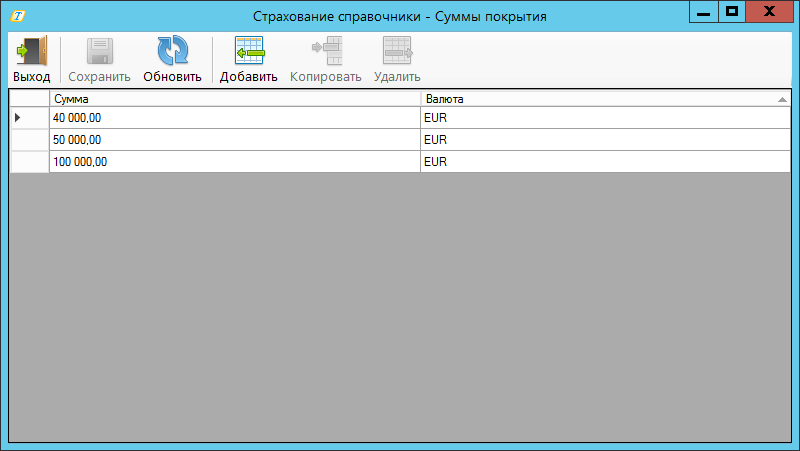Click the Выход (Exit) door icon
Viewport: 800px width, 451px height.
[x=31, y=52]
